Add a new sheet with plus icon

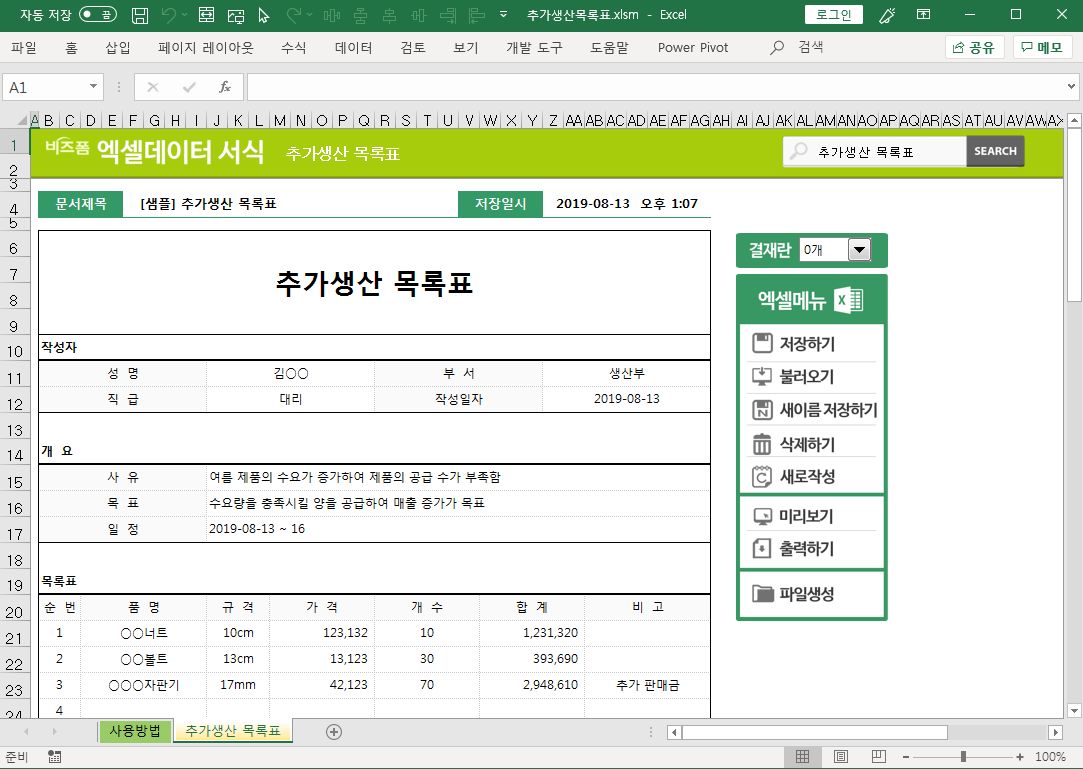coord(334,732)
